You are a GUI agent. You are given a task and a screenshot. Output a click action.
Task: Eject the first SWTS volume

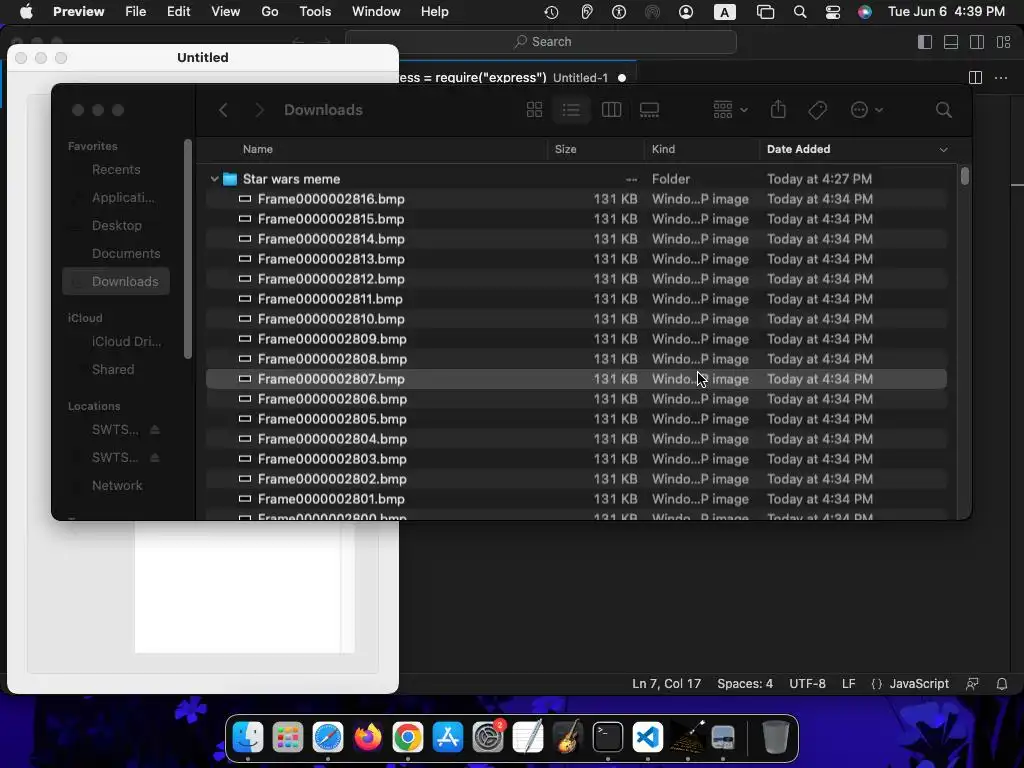(155, 430)
